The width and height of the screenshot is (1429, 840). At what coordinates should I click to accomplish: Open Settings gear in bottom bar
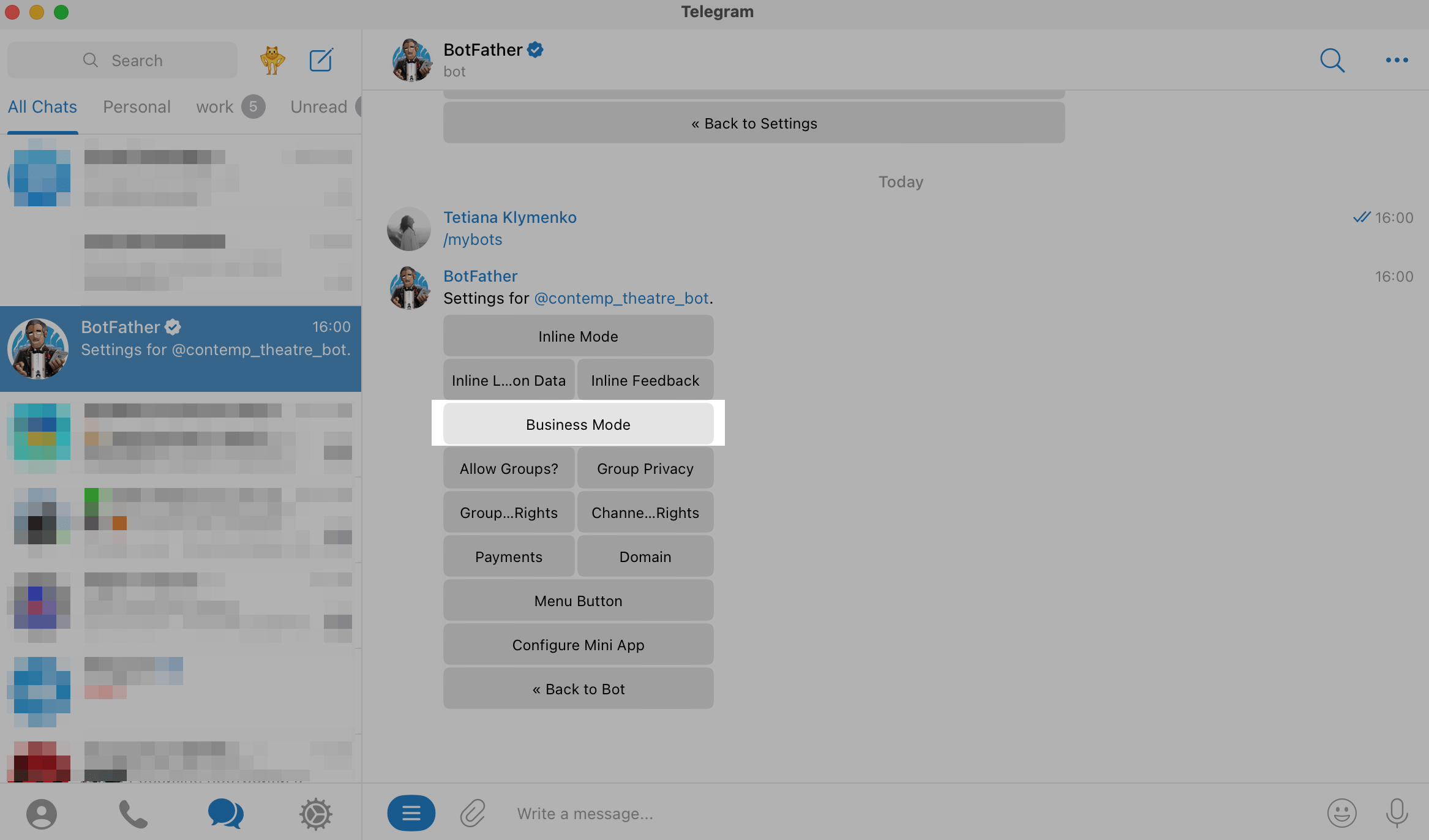315,814
